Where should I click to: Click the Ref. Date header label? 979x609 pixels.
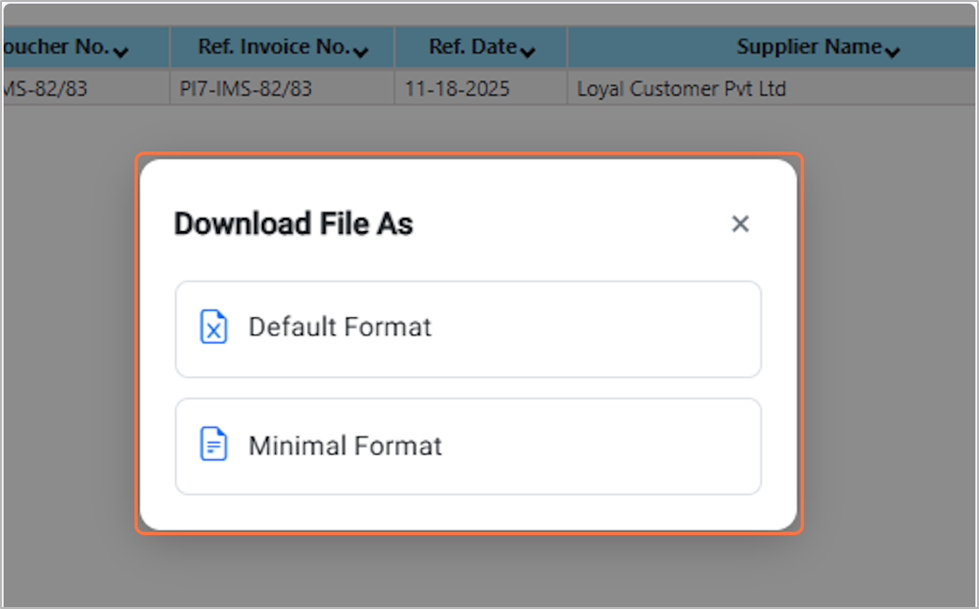point(472,47)
